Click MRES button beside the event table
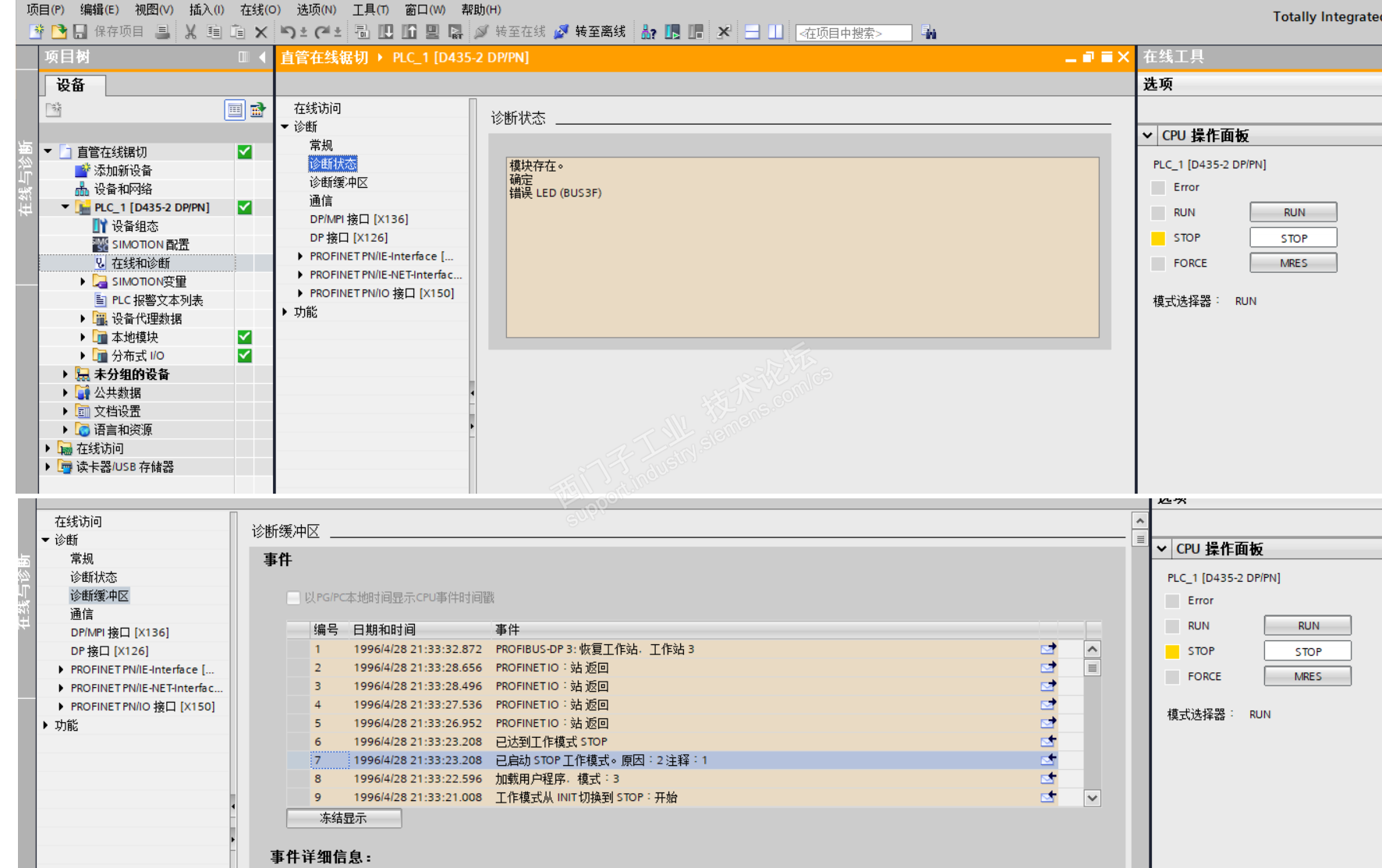 (x=1308, y=676)
